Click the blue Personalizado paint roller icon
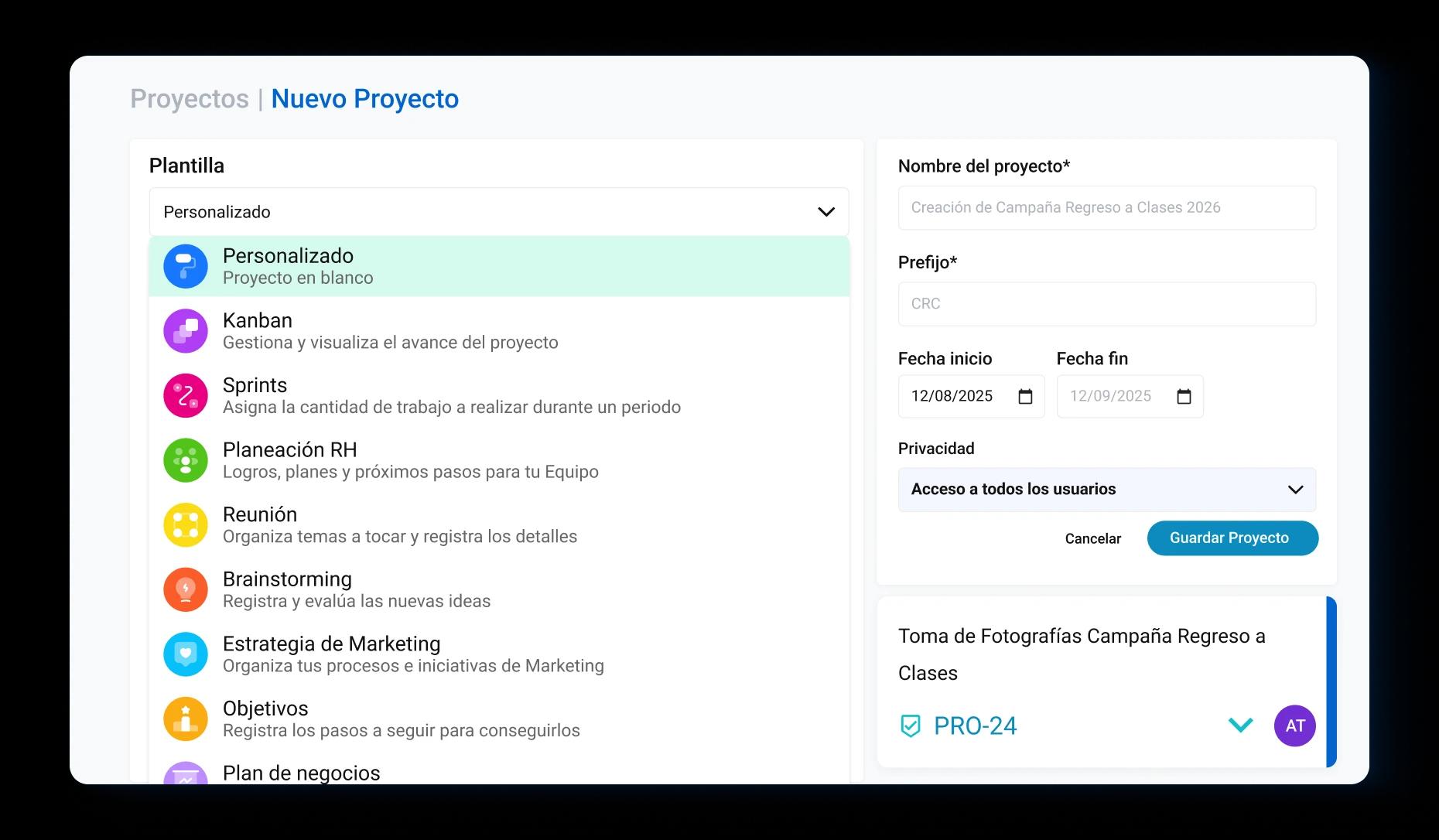Image resolution: width=1439 pixels, height=840 pixels. (x=186, y=266)
